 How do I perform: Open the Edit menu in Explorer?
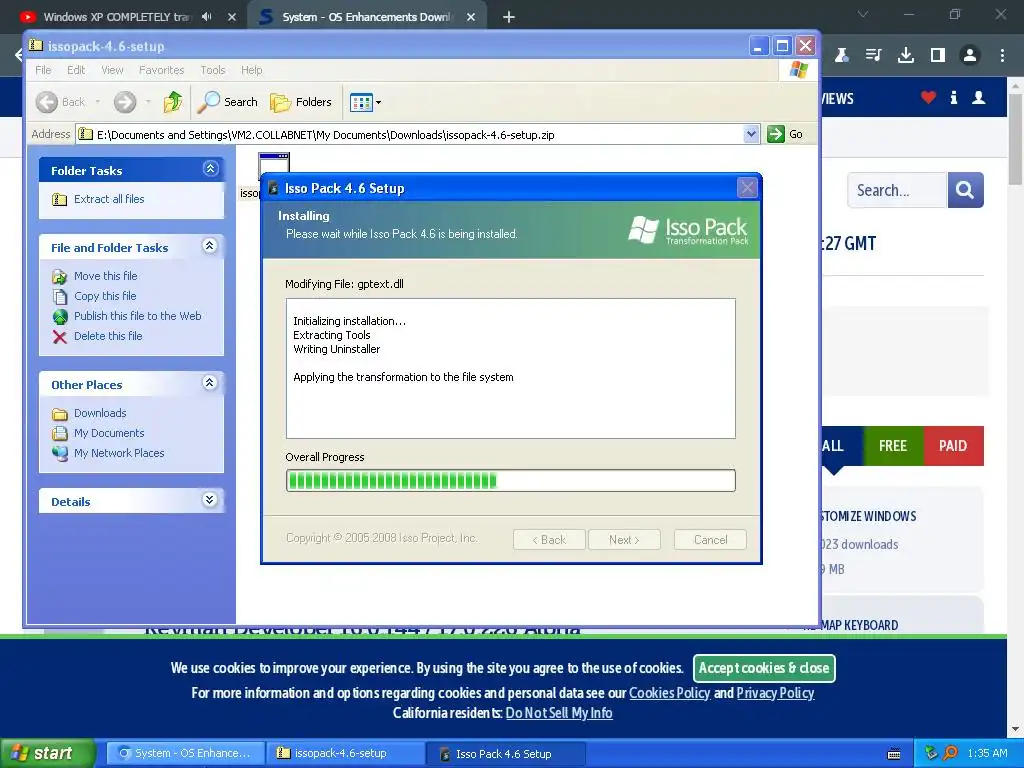pos(76,70)
